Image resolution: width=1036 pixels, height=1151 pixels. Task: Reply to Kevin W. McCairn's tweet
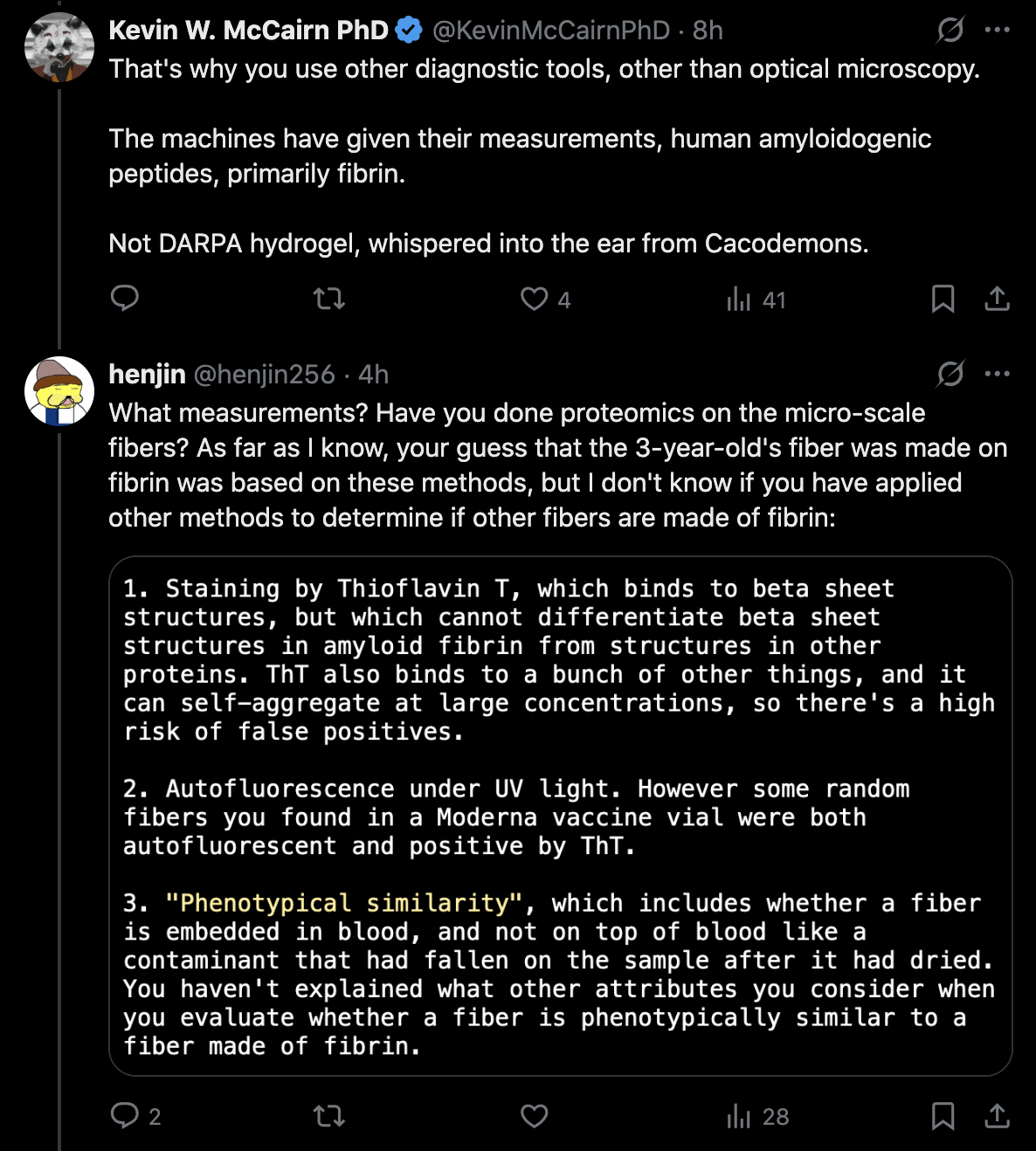click(x=125, y=299)
